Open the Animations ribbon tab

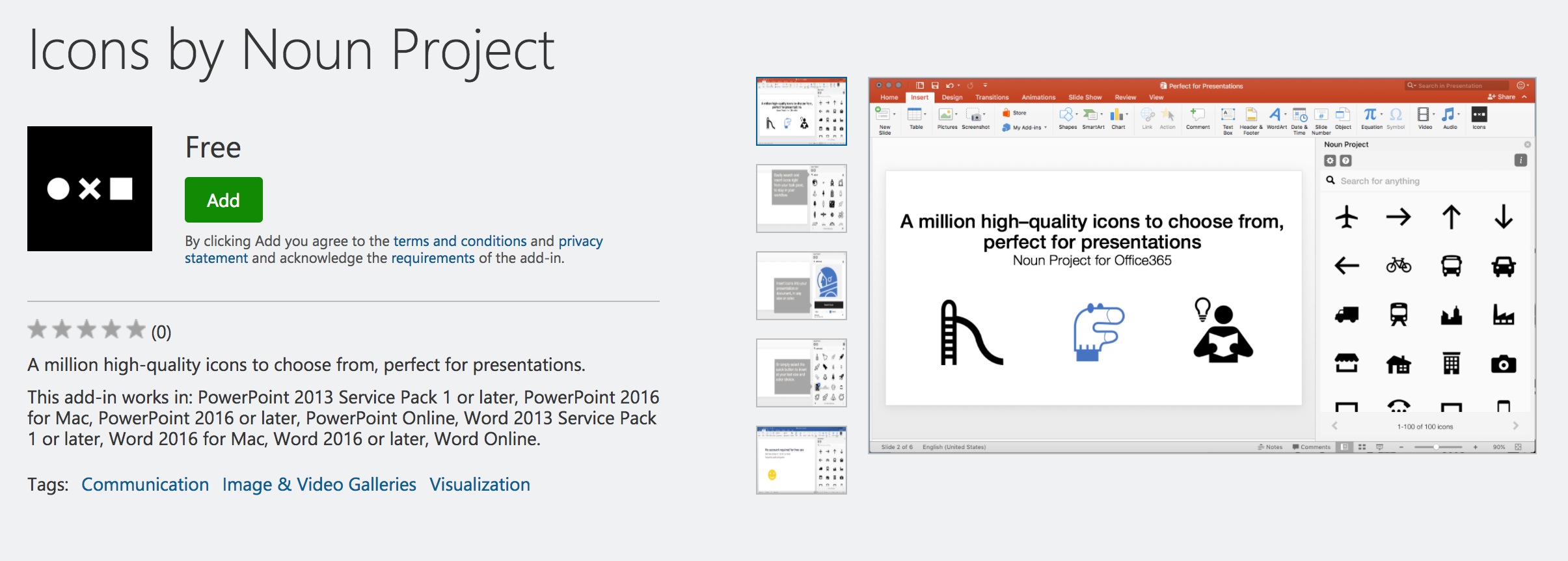tap(1038, 98)
